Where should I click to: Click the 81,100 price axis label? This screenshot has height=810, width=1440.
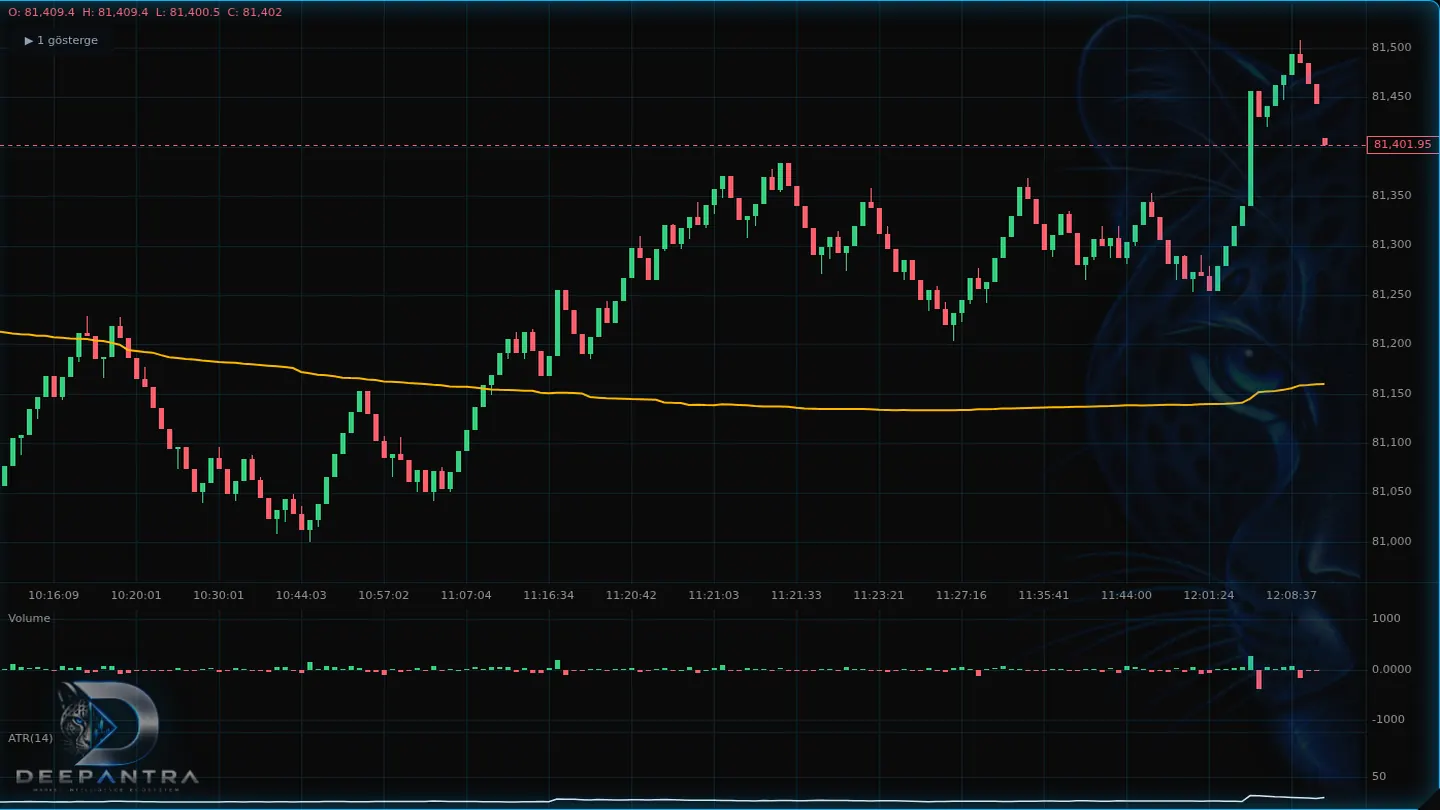pos(1391,442)
